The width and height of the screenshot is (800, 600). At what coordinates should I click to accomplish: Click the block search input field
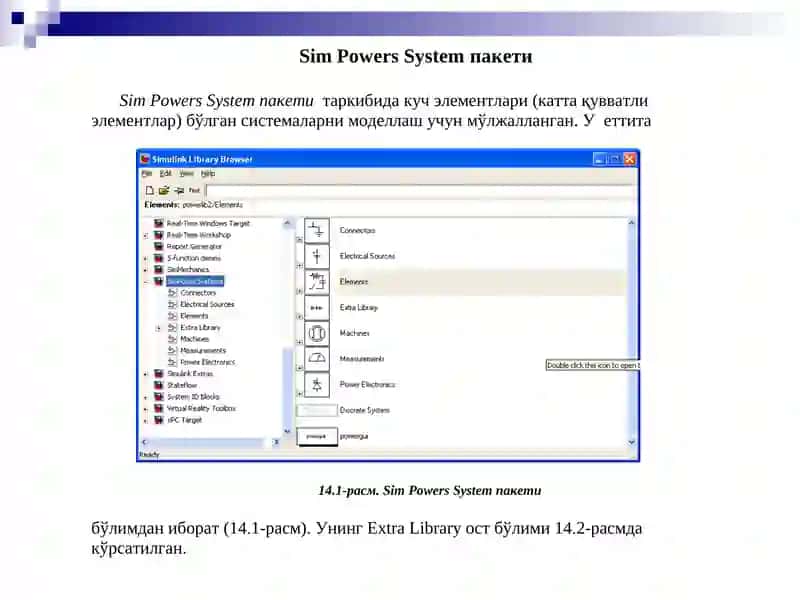click(420, 191)
